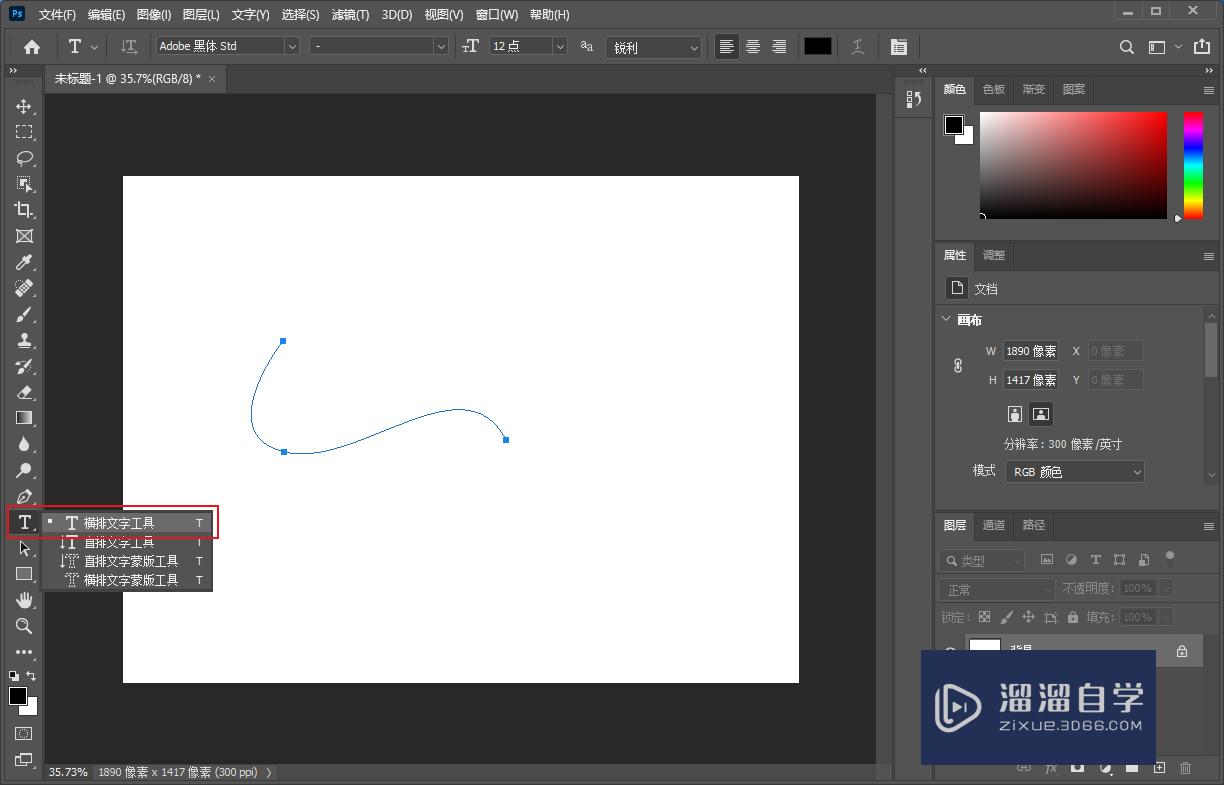Viewport: 1224px width, 785px height.
Task: Select the Clone Stamp tool
Action: pyautogui.click(x=24, y=340)
